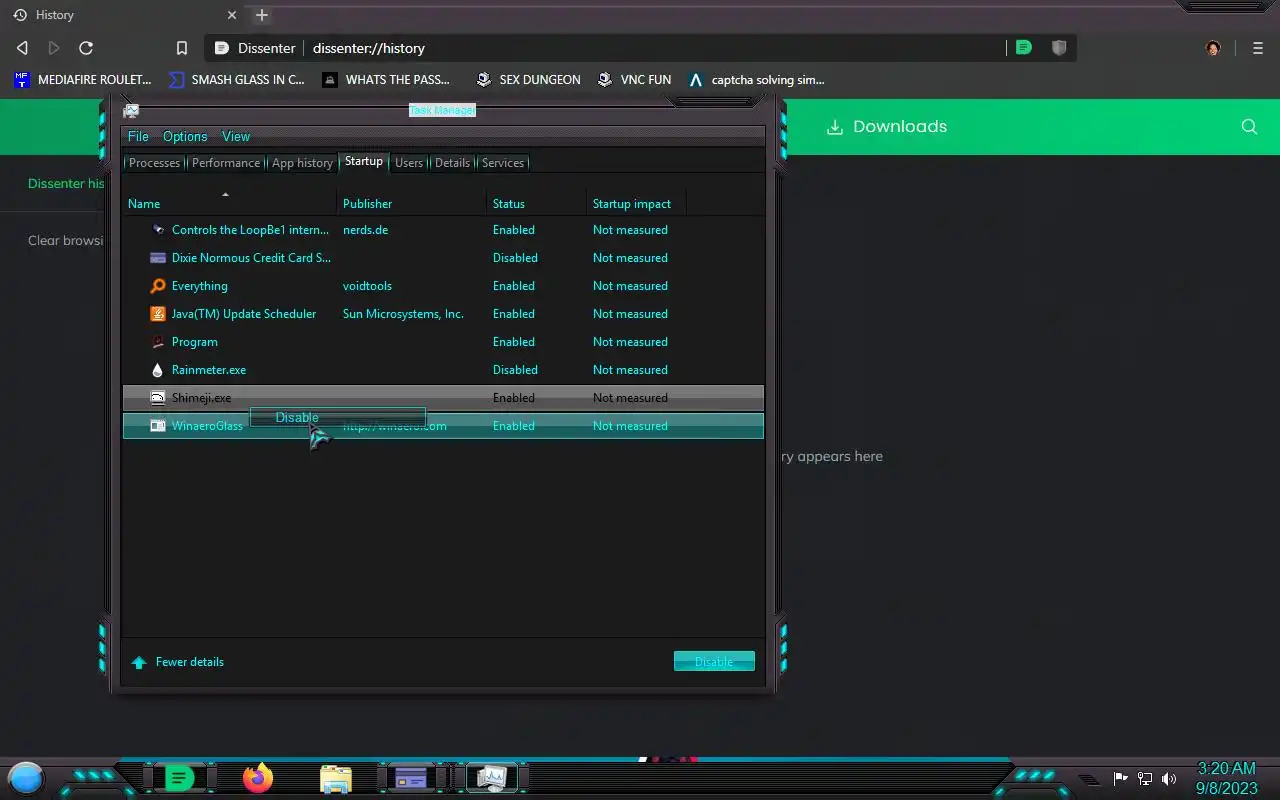Click the Rainmeter.exe Disabled status text
Image resolution: width=1280 pixels, height=800 pixels.
tap(515, 370)
